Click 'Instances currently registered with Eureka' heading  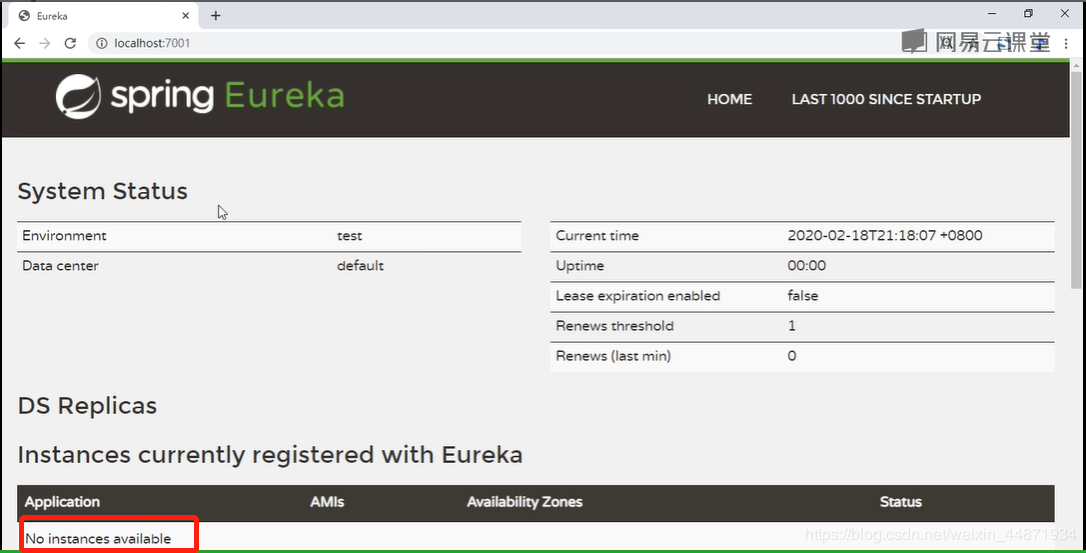[270, 455]
